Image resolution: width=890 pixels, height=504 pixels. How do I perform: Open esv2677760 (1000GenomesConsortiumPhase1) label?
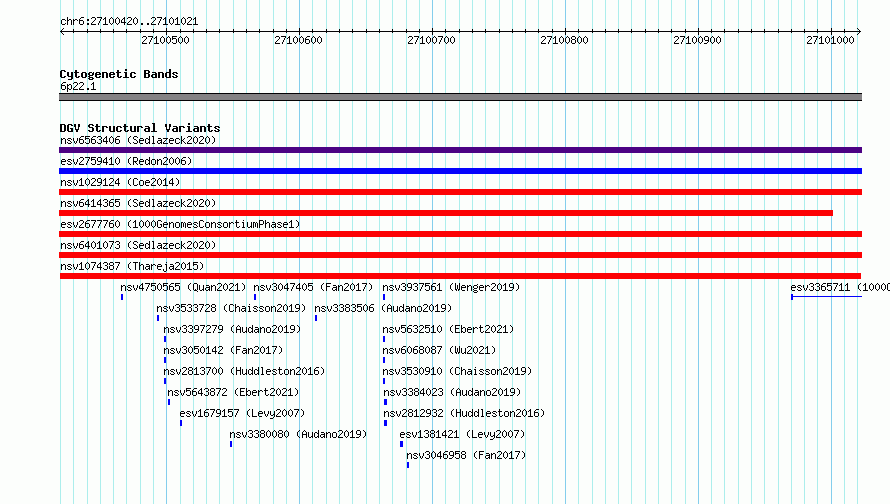click(x=180, y=224)
